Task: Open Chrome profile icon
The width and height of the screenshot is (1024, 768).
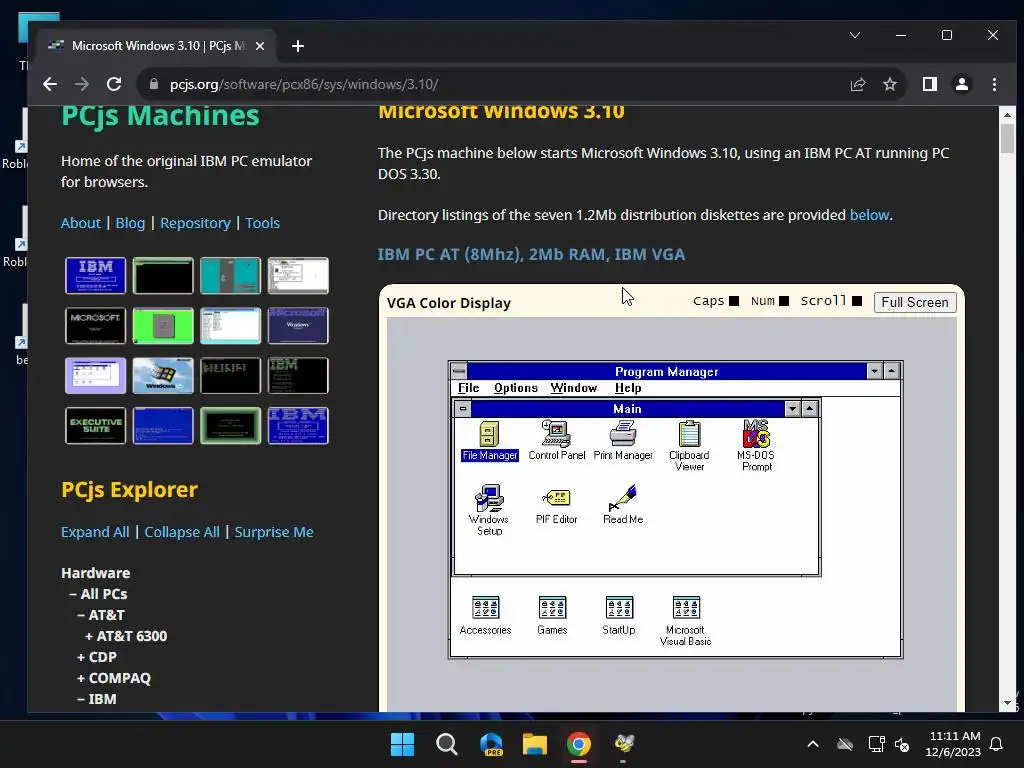Action: tap(962, 84)
